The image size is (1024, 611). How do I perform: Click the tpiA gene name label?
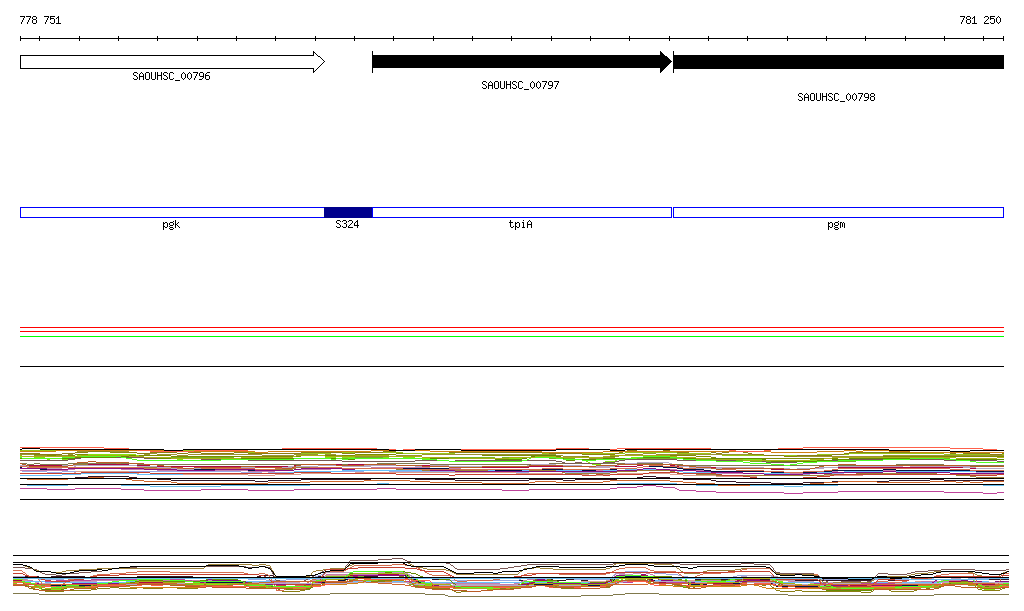click(x=520, y=225)
